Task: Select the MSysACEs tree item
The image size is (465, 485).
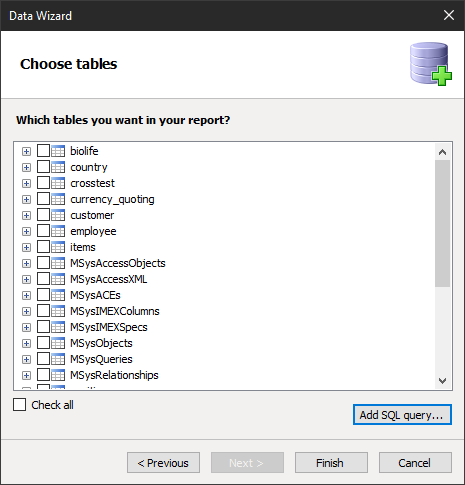Action: coord(95,295)
